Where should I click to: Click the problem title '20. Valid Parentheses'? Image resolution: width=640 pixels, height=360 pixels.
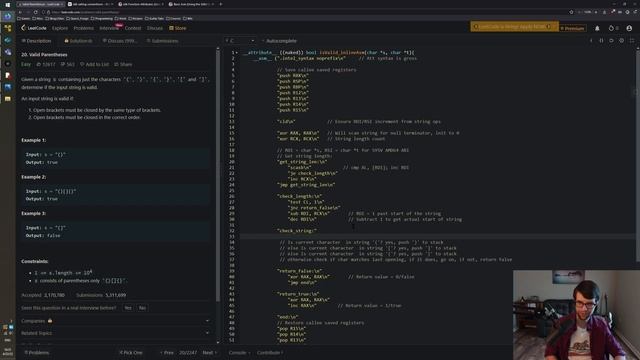44,55
